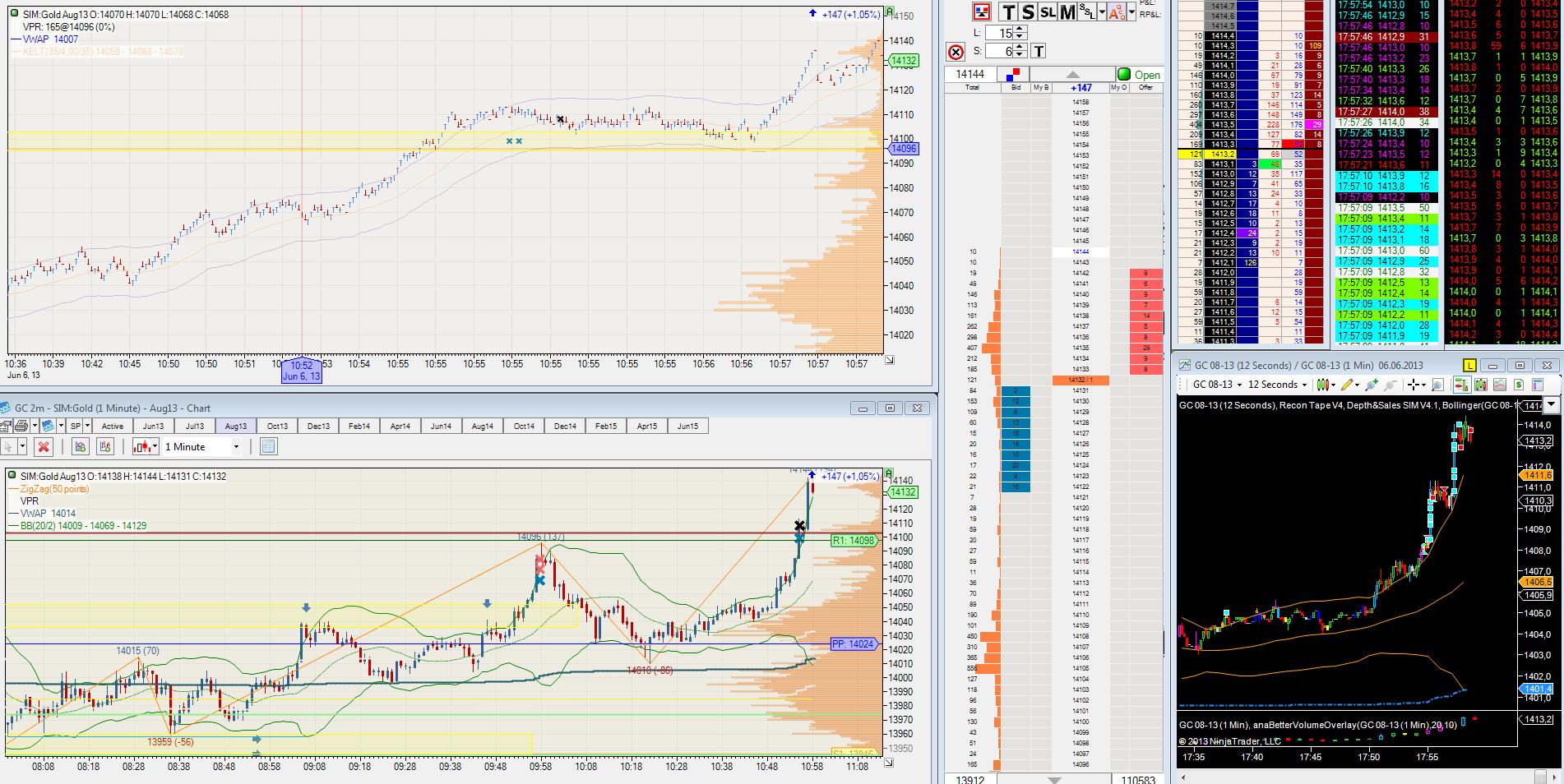This screenshot has height=784, width=1564.
Task: Select the Jul13 contract tab
Action: pyautogui.click(x=195, y=426)
